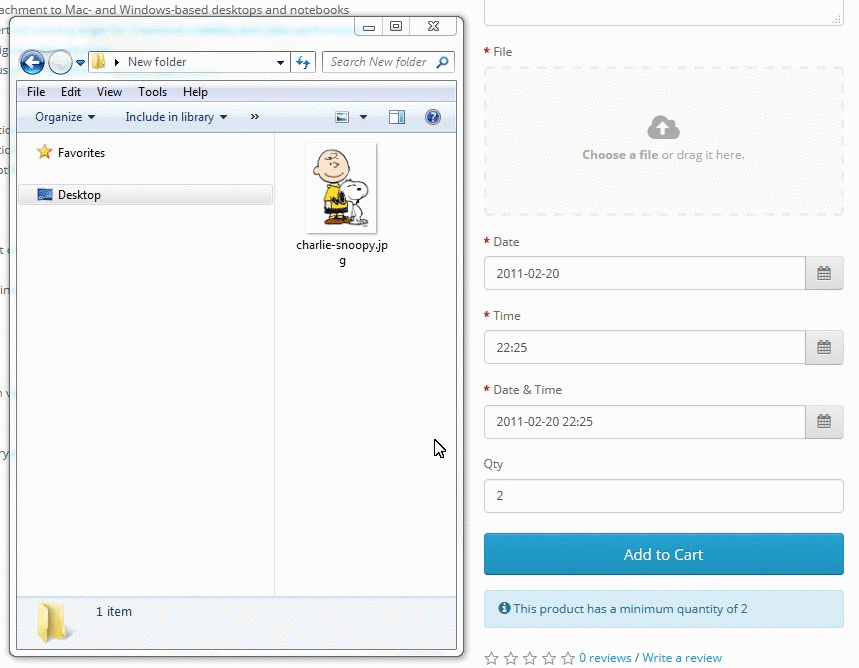The width and height of the screenshot is (859, 668).
Task: Open the recent locations arrow beside forward button
Action: click(x=81, y=63)
